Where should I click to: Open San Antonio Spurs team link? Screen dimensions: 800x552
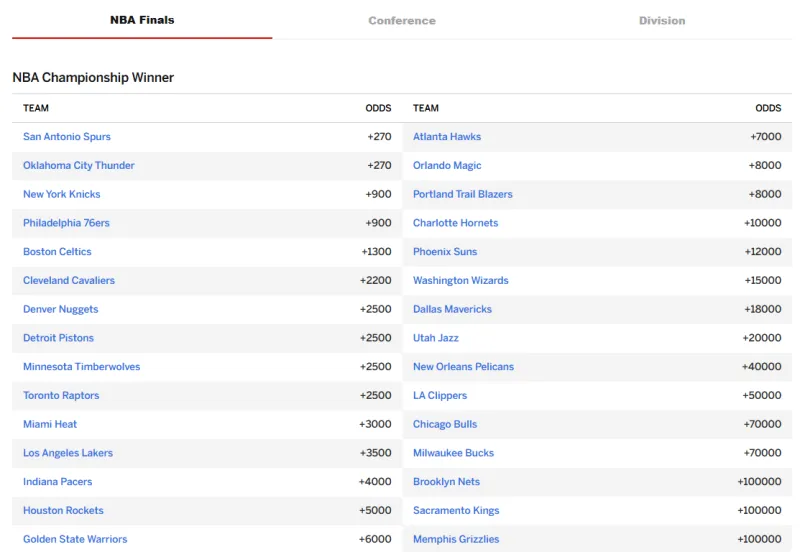(67, 137)
